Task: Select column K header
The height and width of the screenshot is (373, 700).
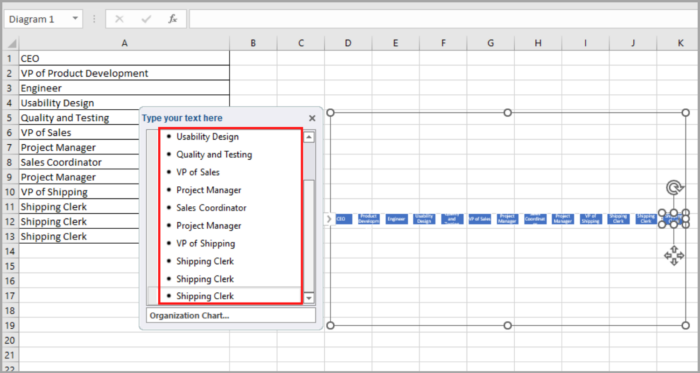Action: (678, 43)
